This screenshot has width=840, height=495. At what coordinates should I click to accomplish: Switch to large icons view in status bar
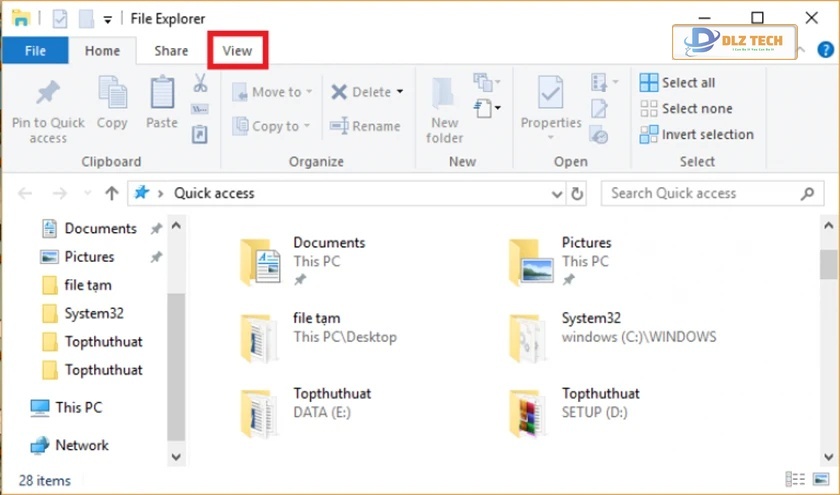point(819,480)
